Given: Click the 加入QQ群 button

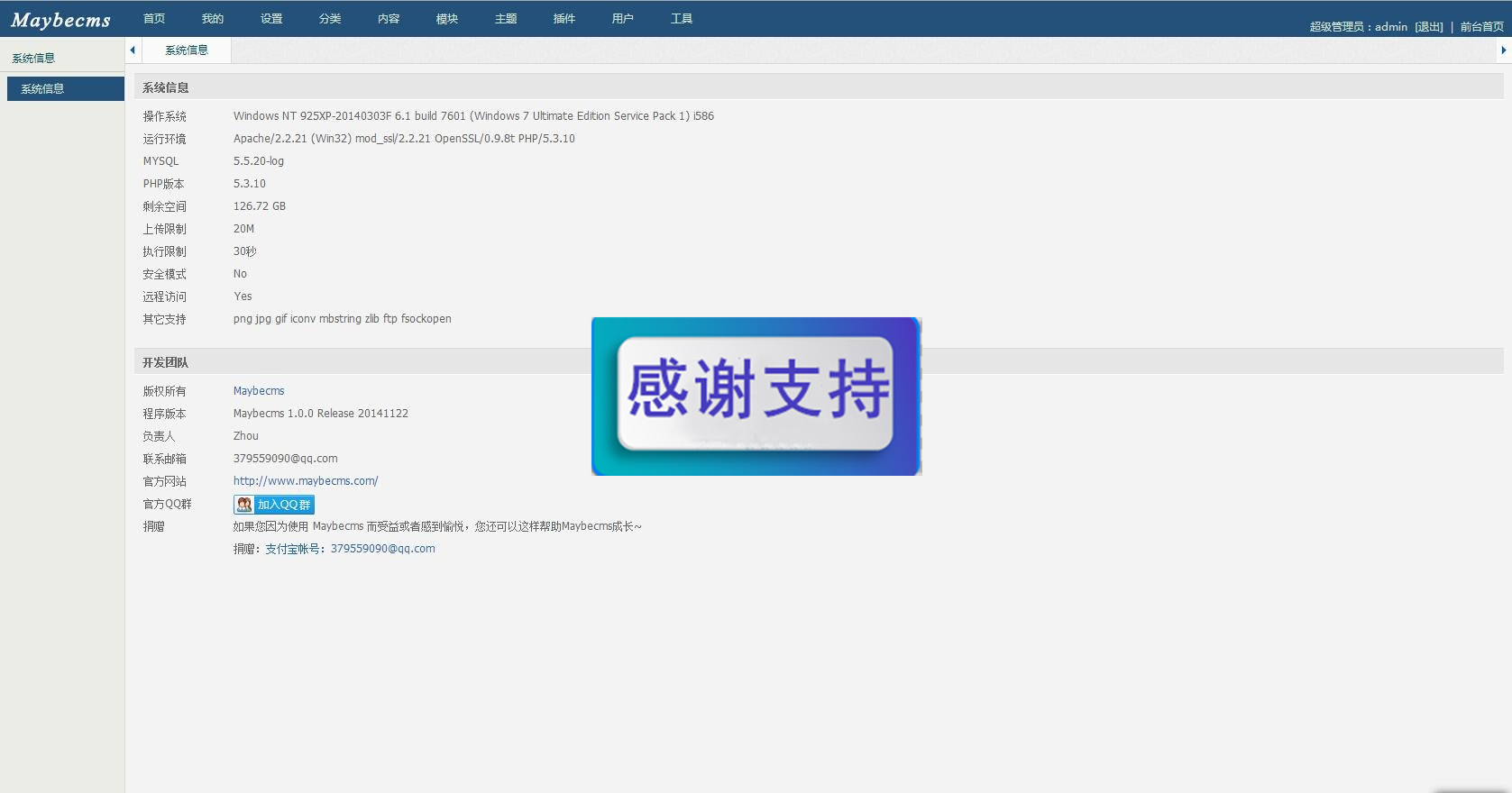Looking at the screenshot, I should 274,505.
